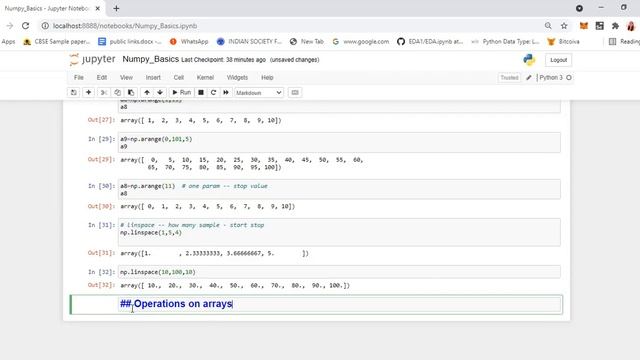Open the INDIAN SOCIETY F... bookmark
Viewport: 640px width, 360px height.
click(x=249, y=42)
